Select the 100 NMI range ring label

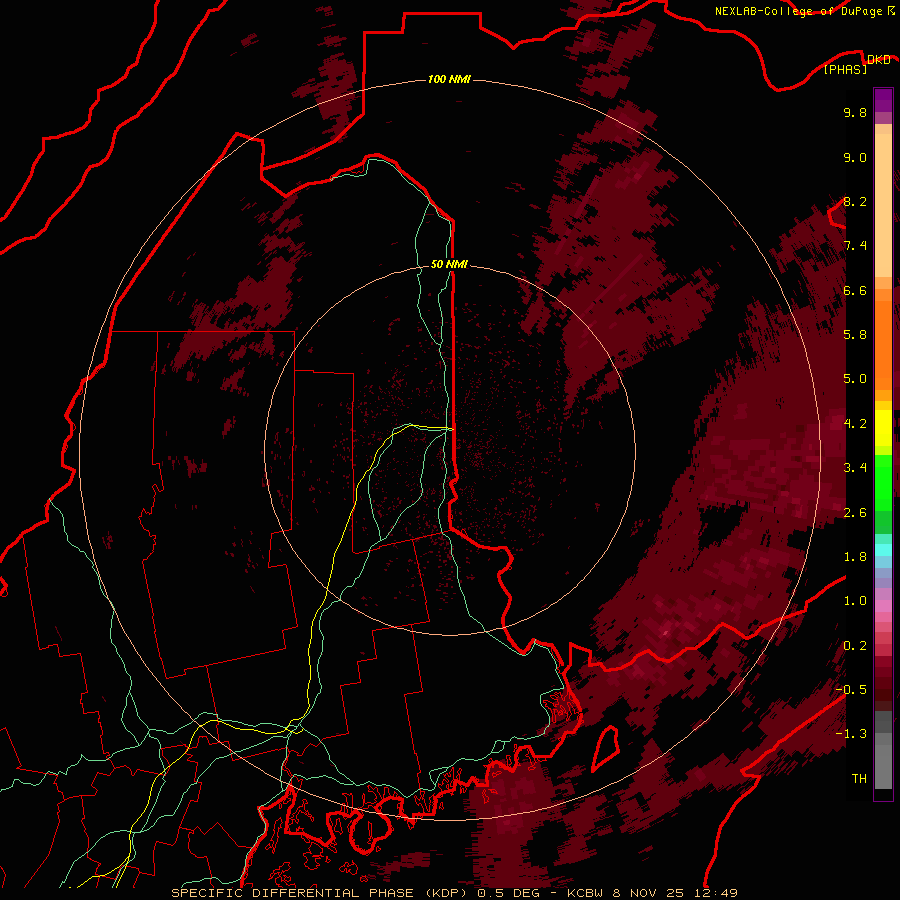pos(449,79)
